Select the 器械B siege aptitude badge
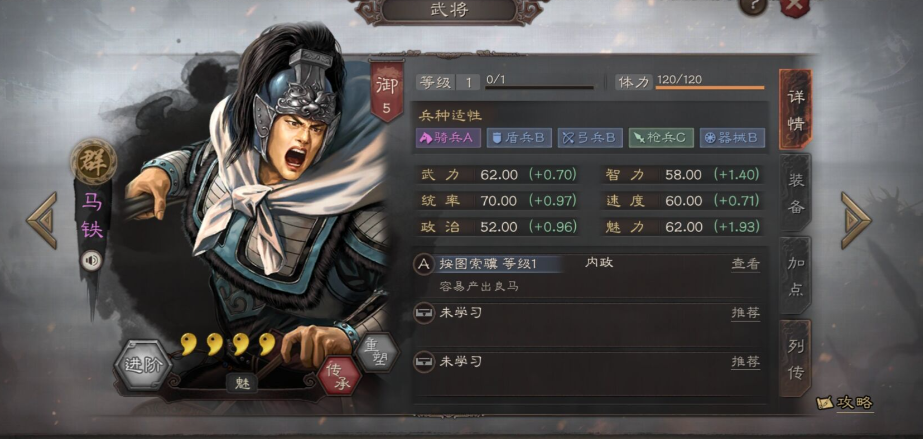Viewport: 923px width, 439px height. coord(732,138)
